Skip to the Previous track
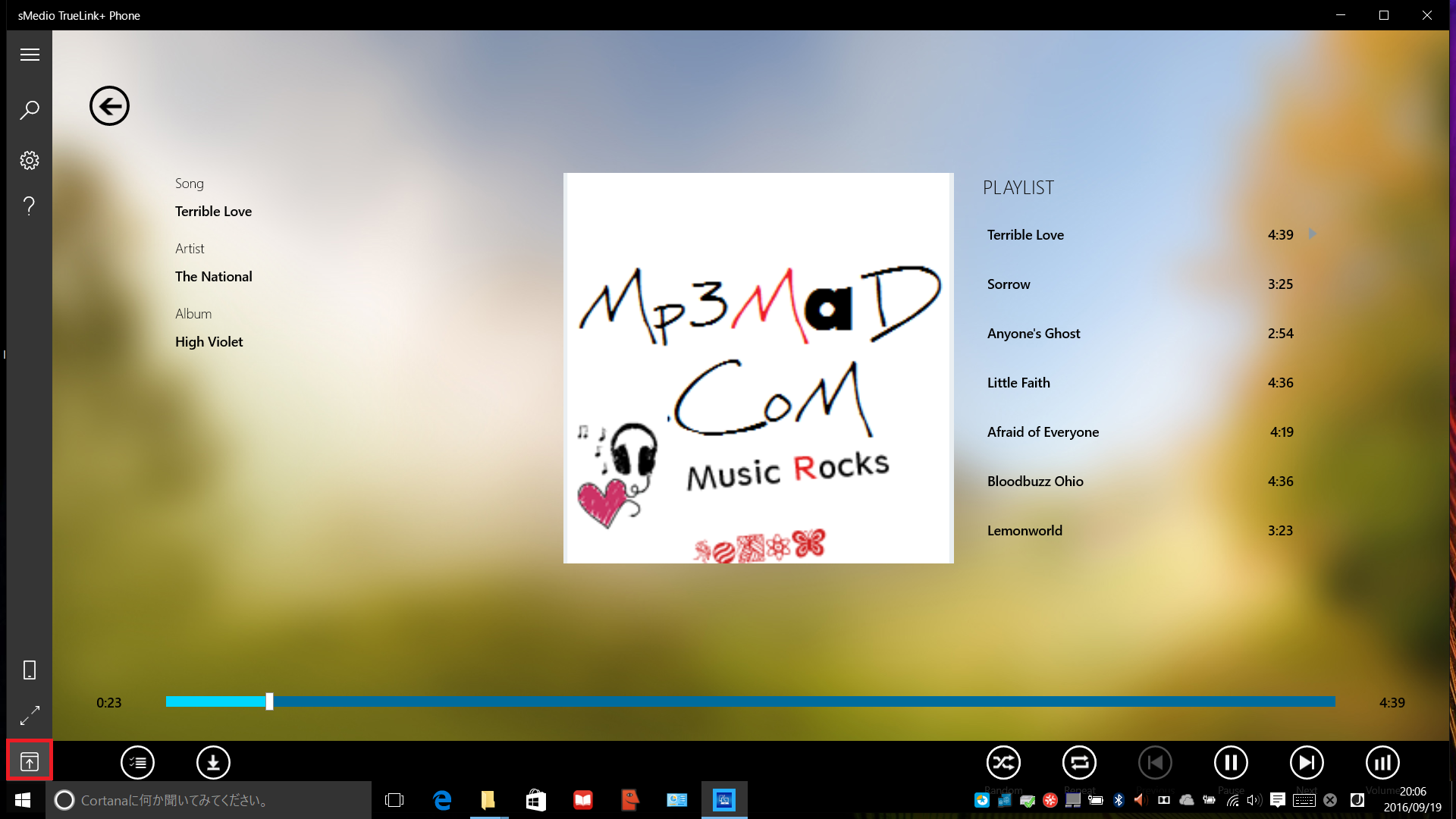 [1155, 762]
